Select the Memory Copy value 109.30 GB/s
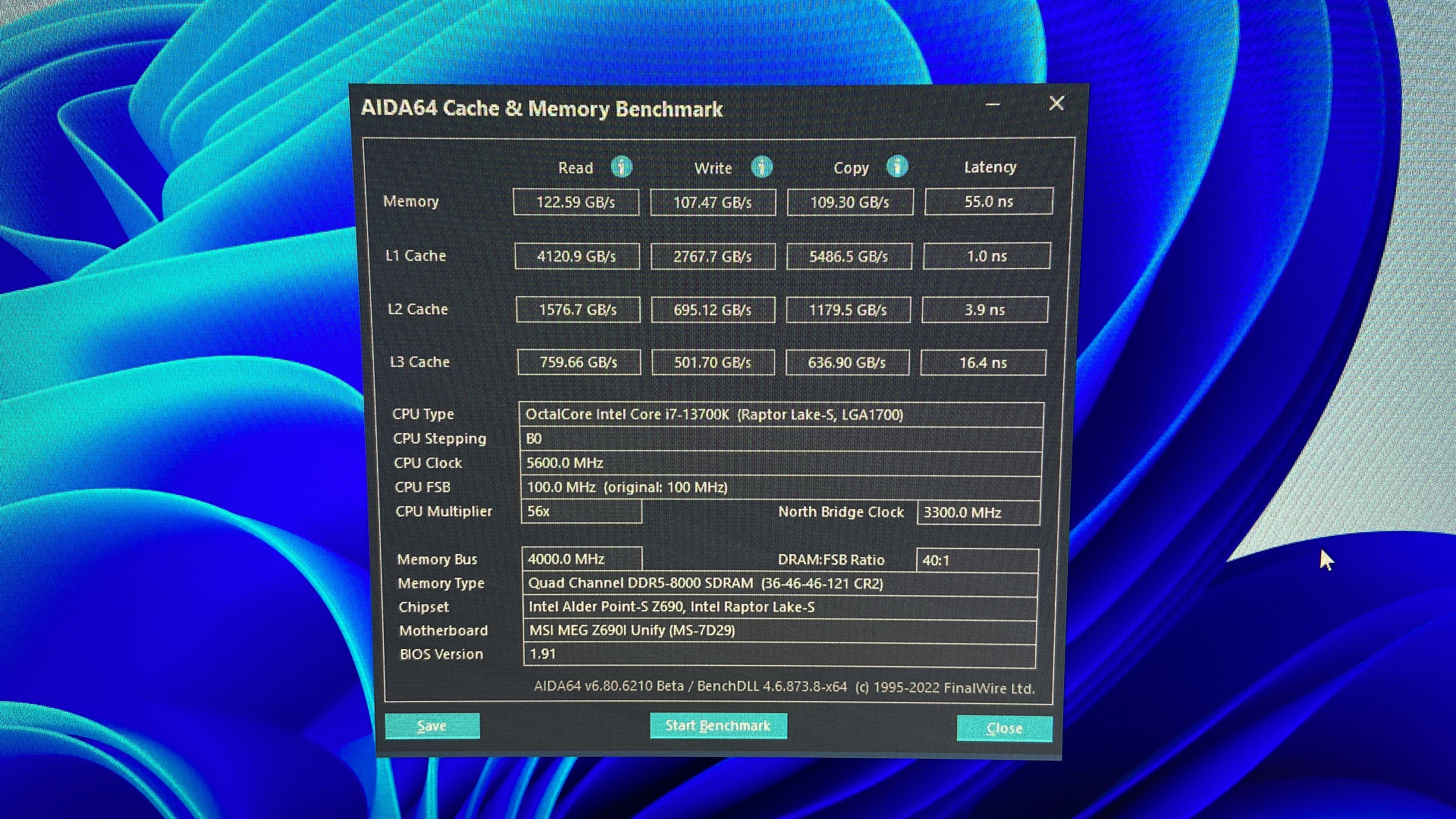Screen dimensions: 1456x819 [x=850, y=202]
